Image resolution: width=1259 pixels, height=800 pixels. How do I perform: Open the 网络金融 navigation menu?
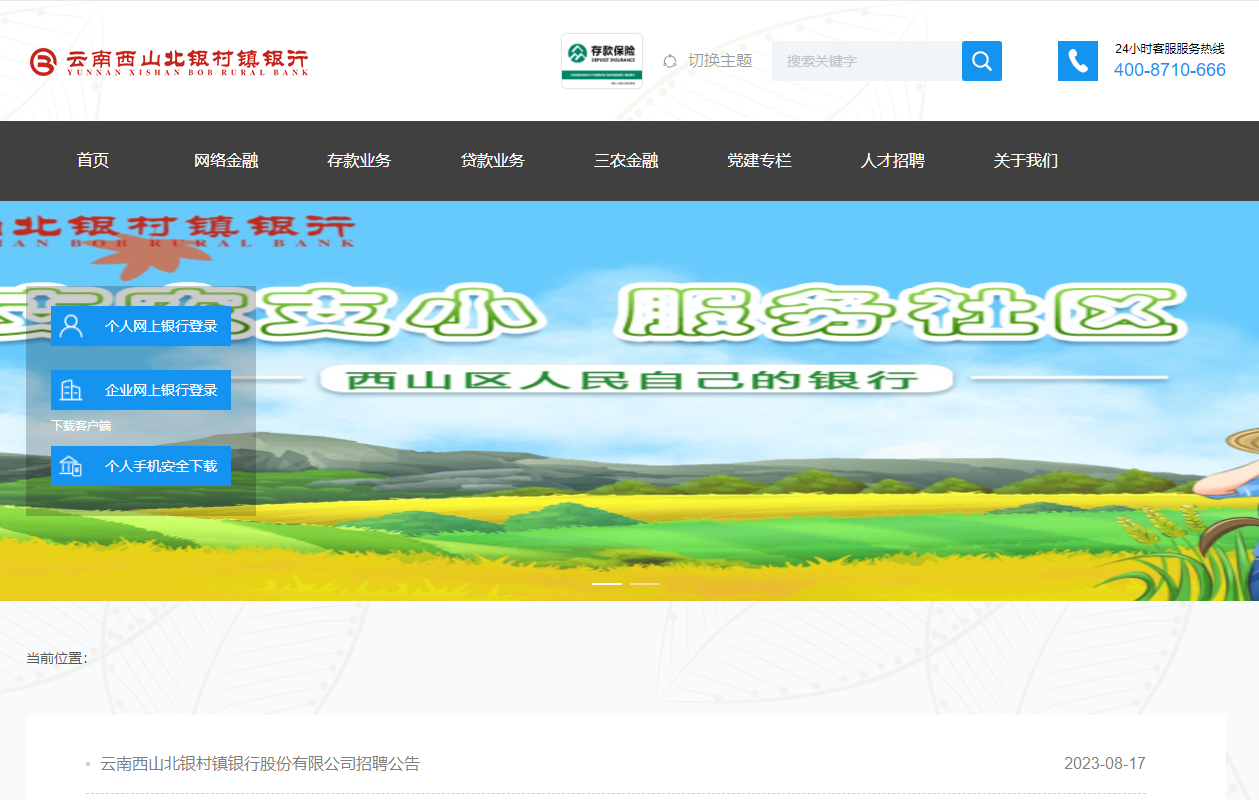tap(226, 161)
